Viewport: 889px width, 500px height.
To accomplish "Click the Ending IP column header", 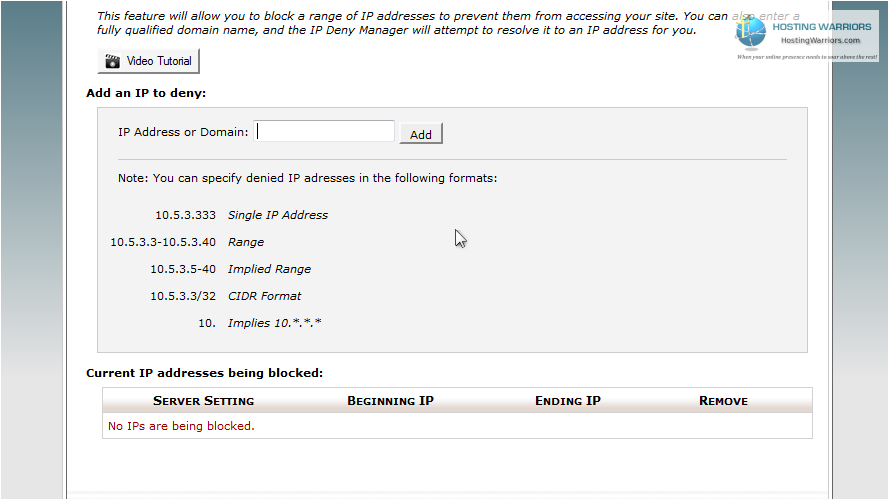I will (x=568, y=401).
